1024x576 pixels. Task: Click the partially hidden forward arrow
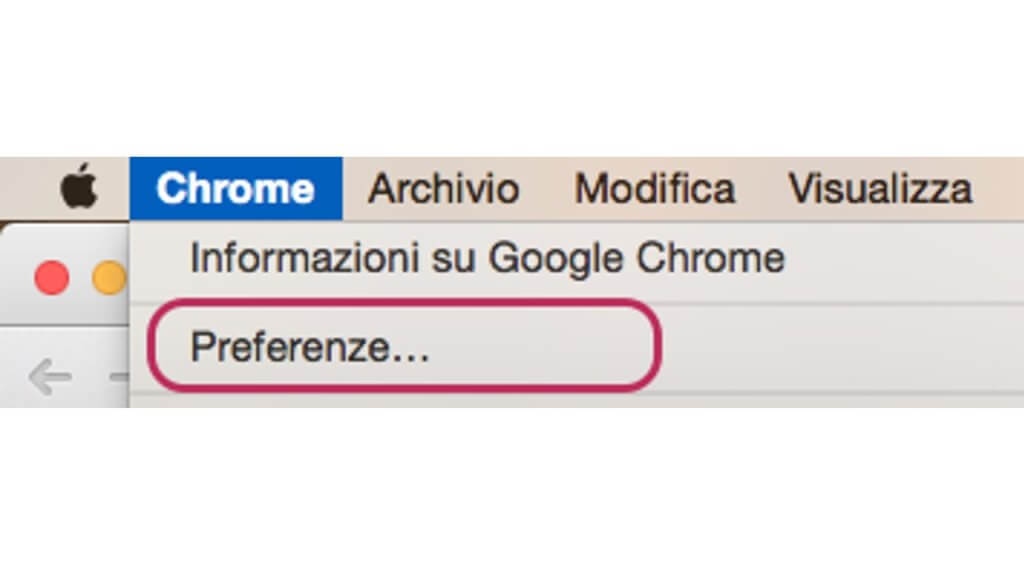tap(120, 377)
